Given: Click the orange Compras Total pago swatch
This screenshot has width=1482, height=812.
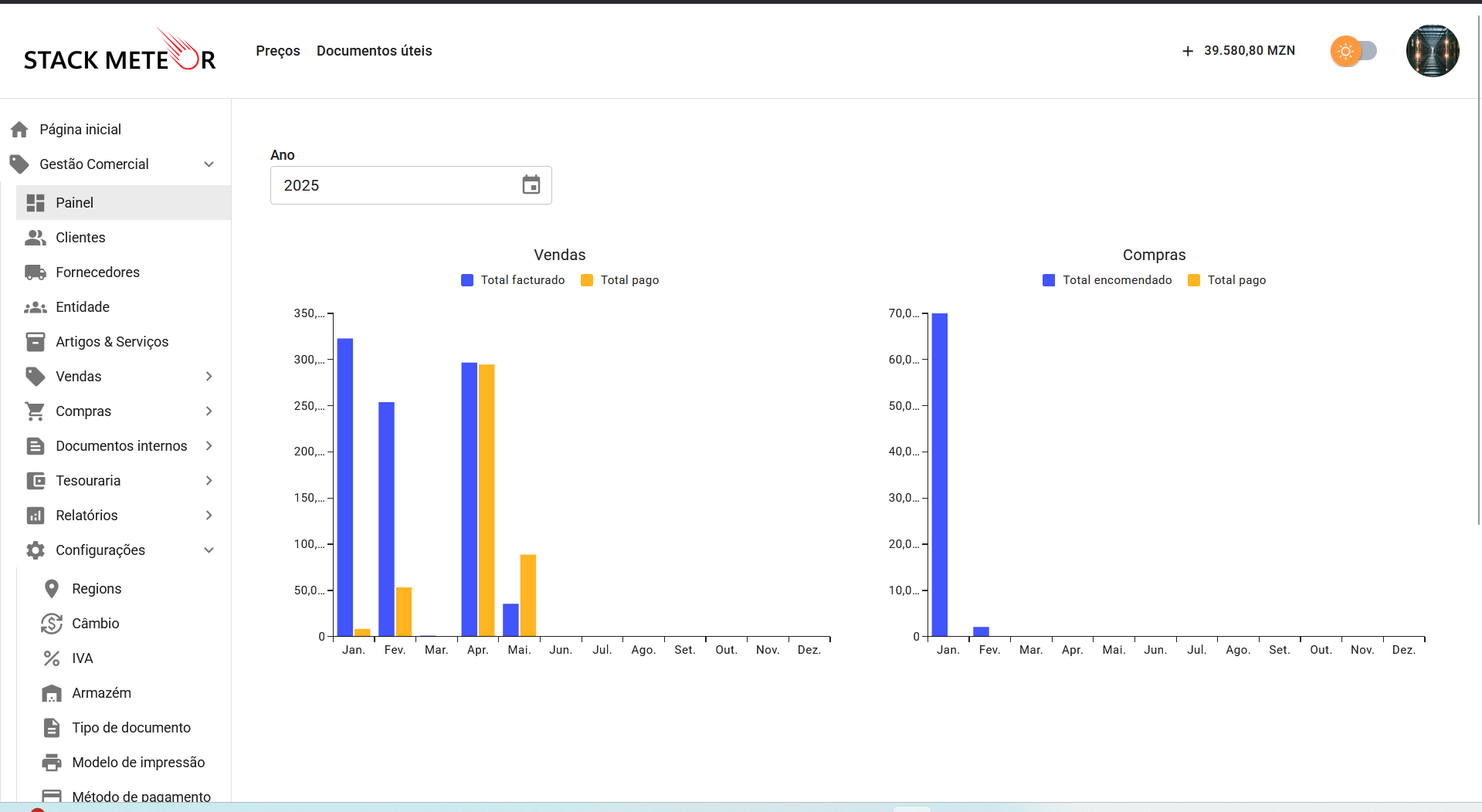Looking at the screenshot, I should 1194,280.
